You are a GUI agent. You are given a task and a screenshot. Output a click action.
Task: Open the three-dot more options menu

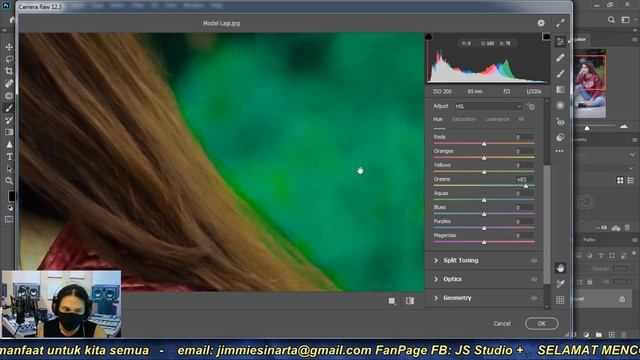coord(560,151)
